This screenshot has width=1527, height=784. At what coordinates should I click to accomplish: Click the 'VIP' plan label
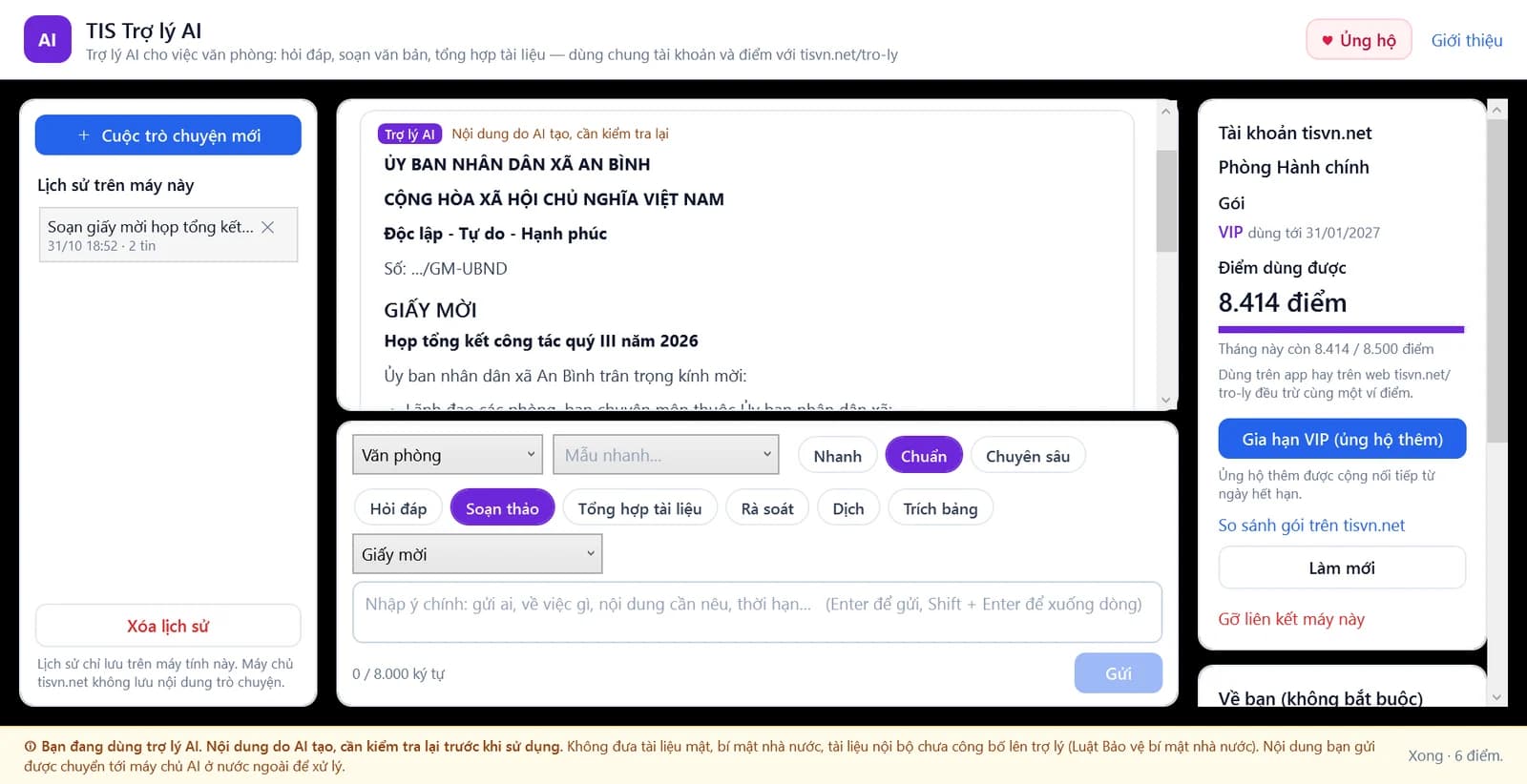(1230, 232)
